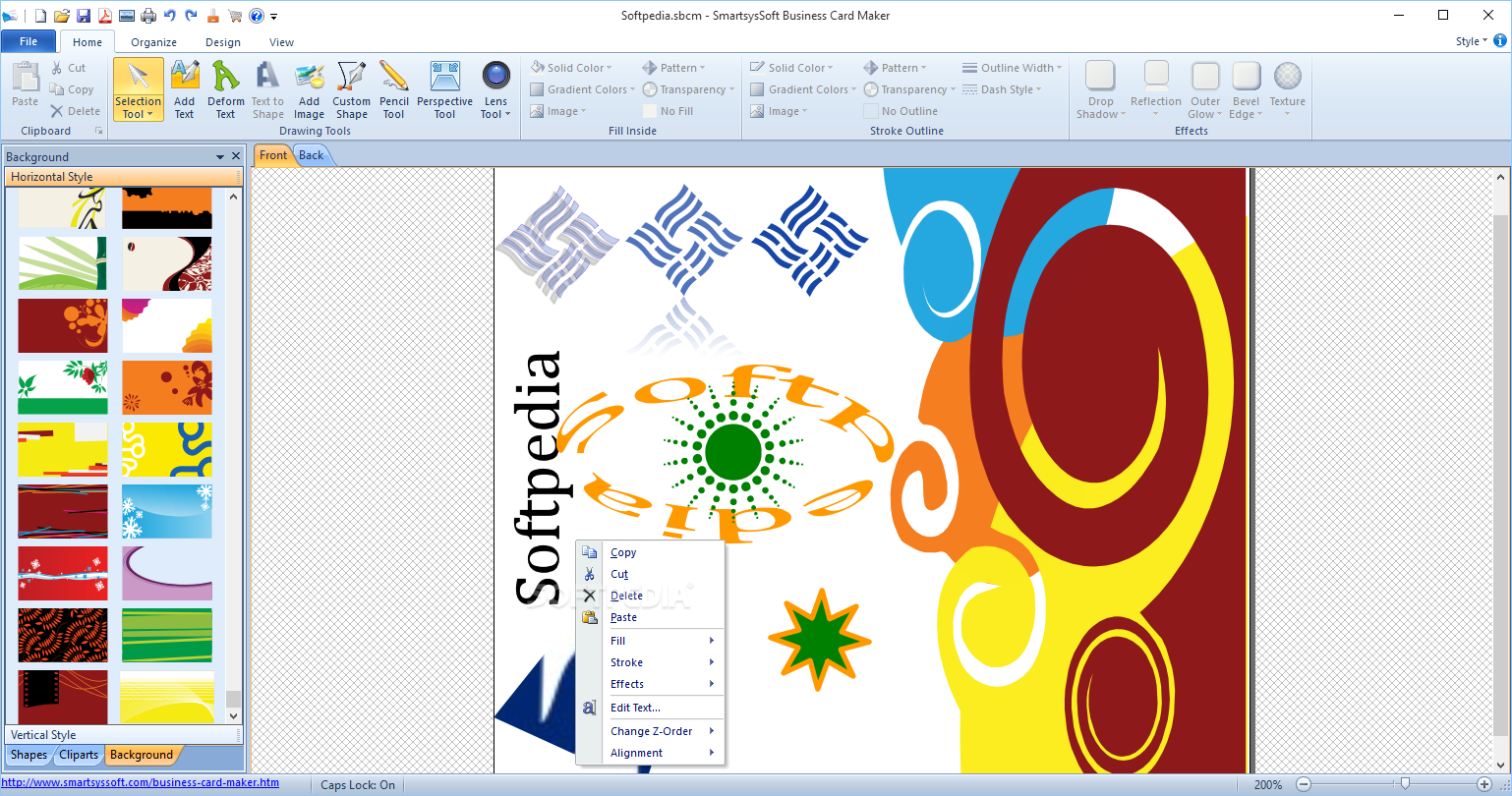
Task: Open the Clipboard group dialog launcher
Action: click(x=98, y=131)
